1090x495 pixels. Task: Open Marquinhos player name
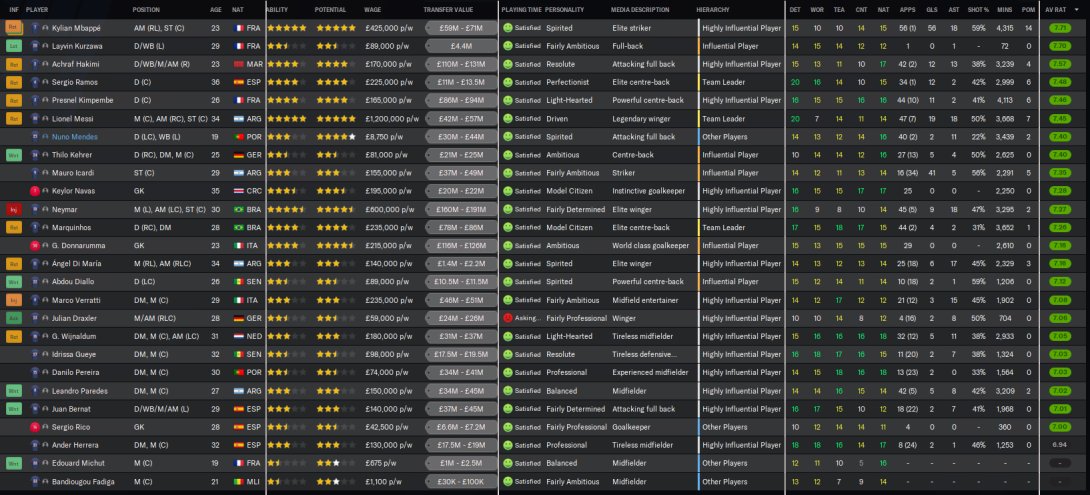[x=71, y=227]
